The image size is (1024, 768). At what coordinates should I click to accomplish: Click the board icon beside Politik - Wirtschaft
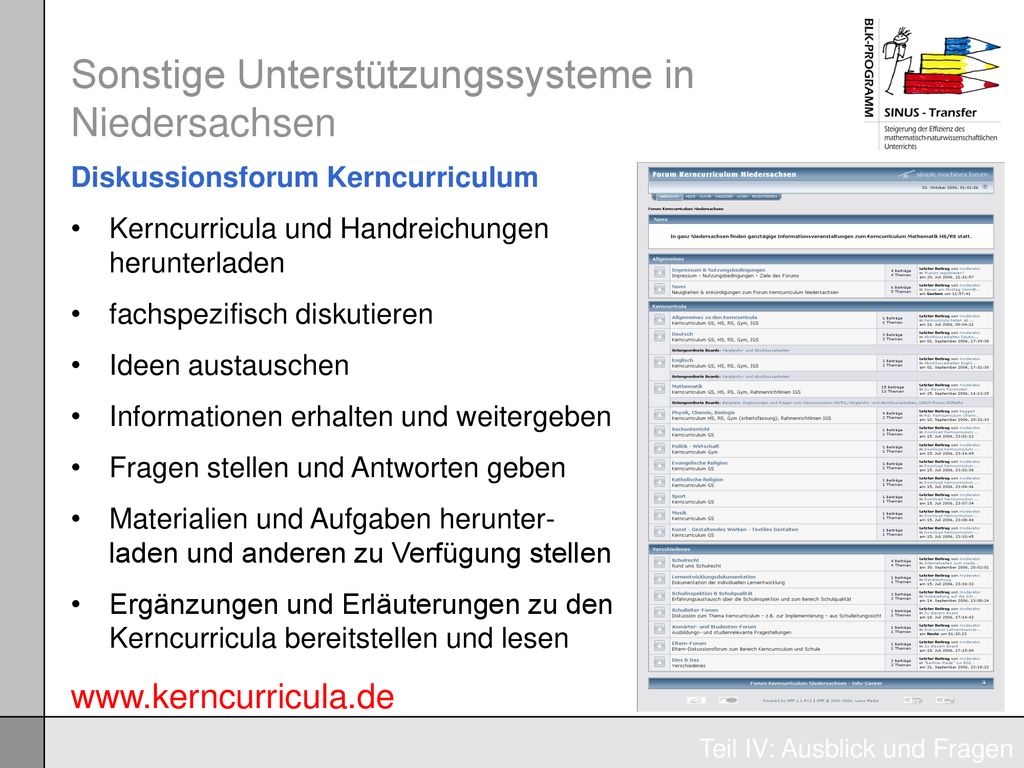click(x=660, y=449)
